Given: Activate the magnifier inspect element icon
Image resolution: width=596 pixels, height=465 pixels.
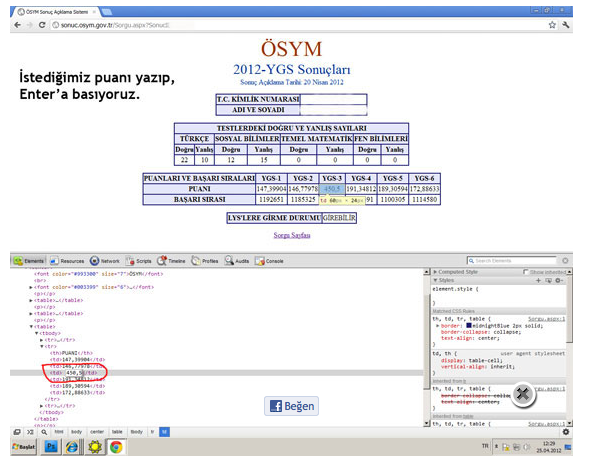Looking at the screenshot, I should click(44, 432).
